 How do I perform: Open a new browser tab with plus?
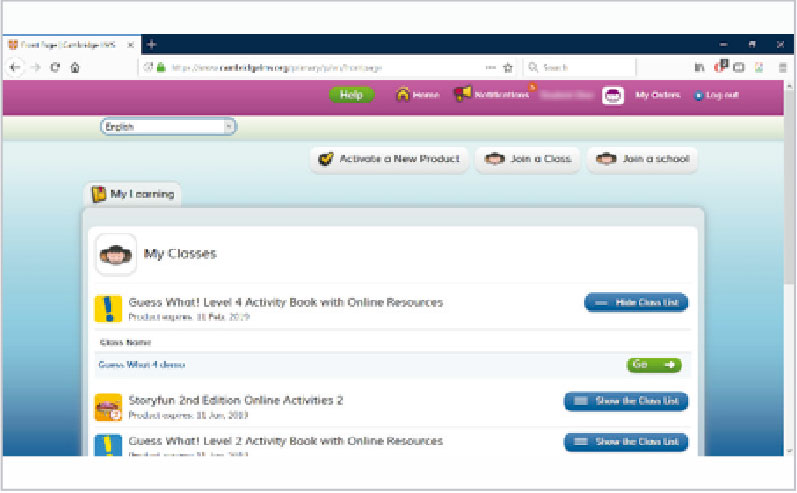click(151, 45)
